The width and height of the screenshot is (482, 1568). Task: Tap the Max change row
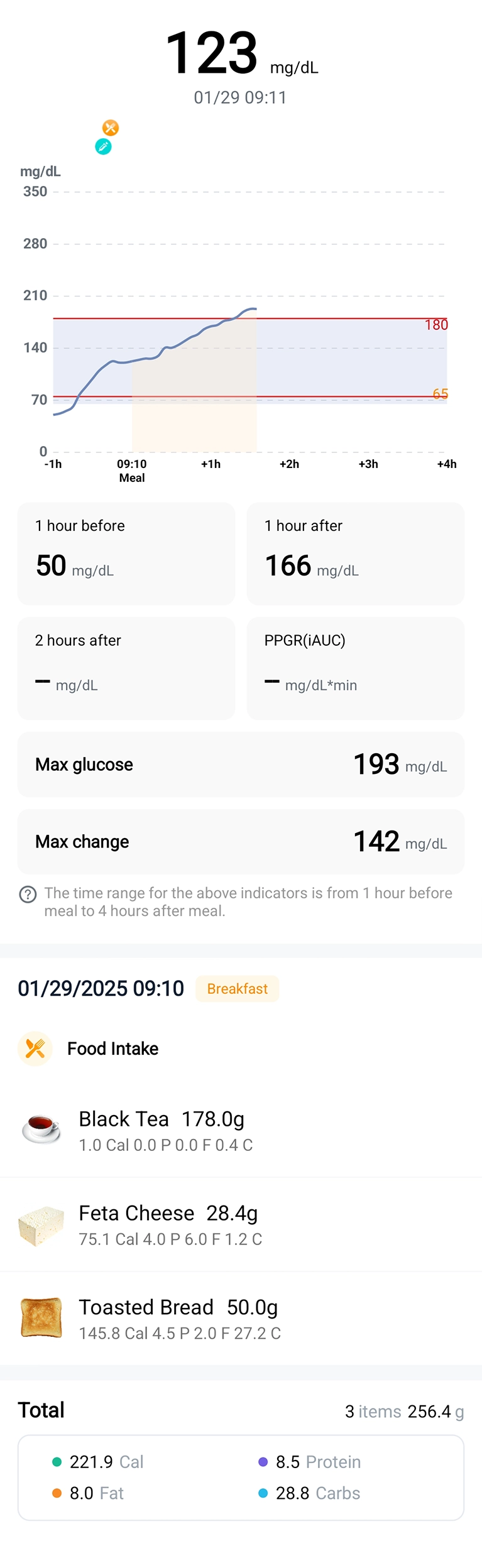pos(241,841)
